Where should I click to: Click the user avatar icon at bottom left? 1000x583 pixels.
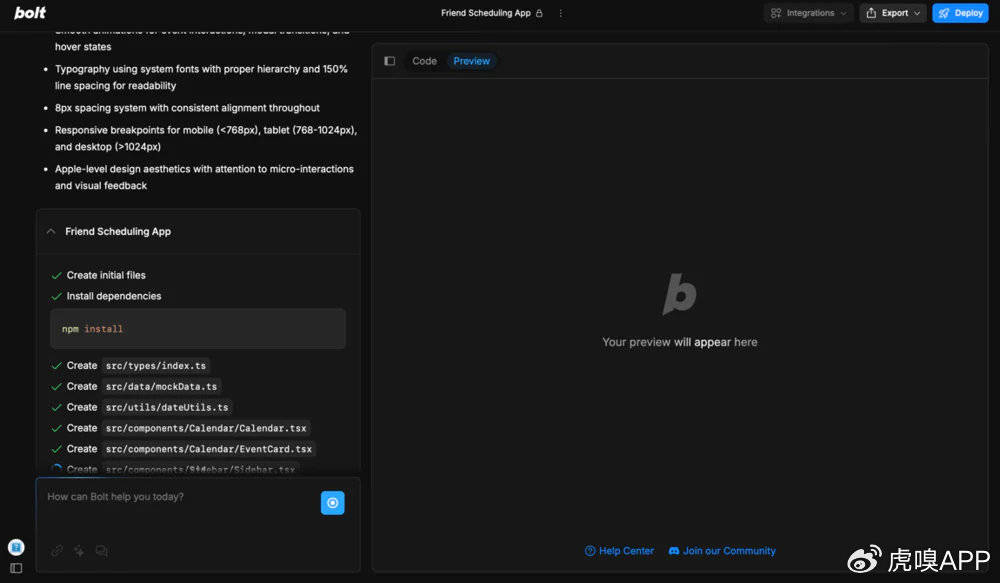click(16, 547)
